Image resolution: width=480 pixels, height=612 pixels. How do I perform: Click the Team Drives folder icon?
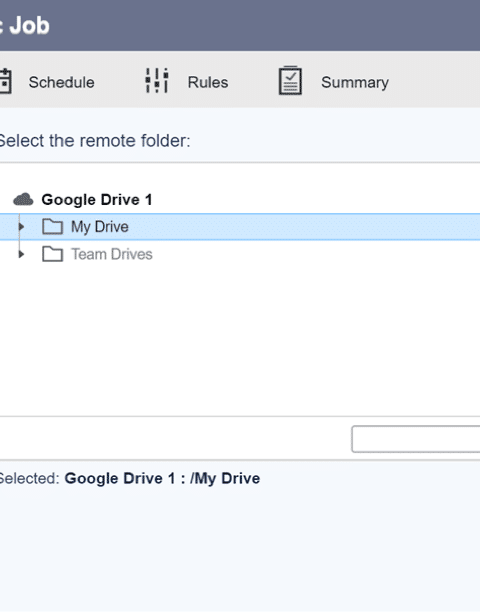coord(52,254)
